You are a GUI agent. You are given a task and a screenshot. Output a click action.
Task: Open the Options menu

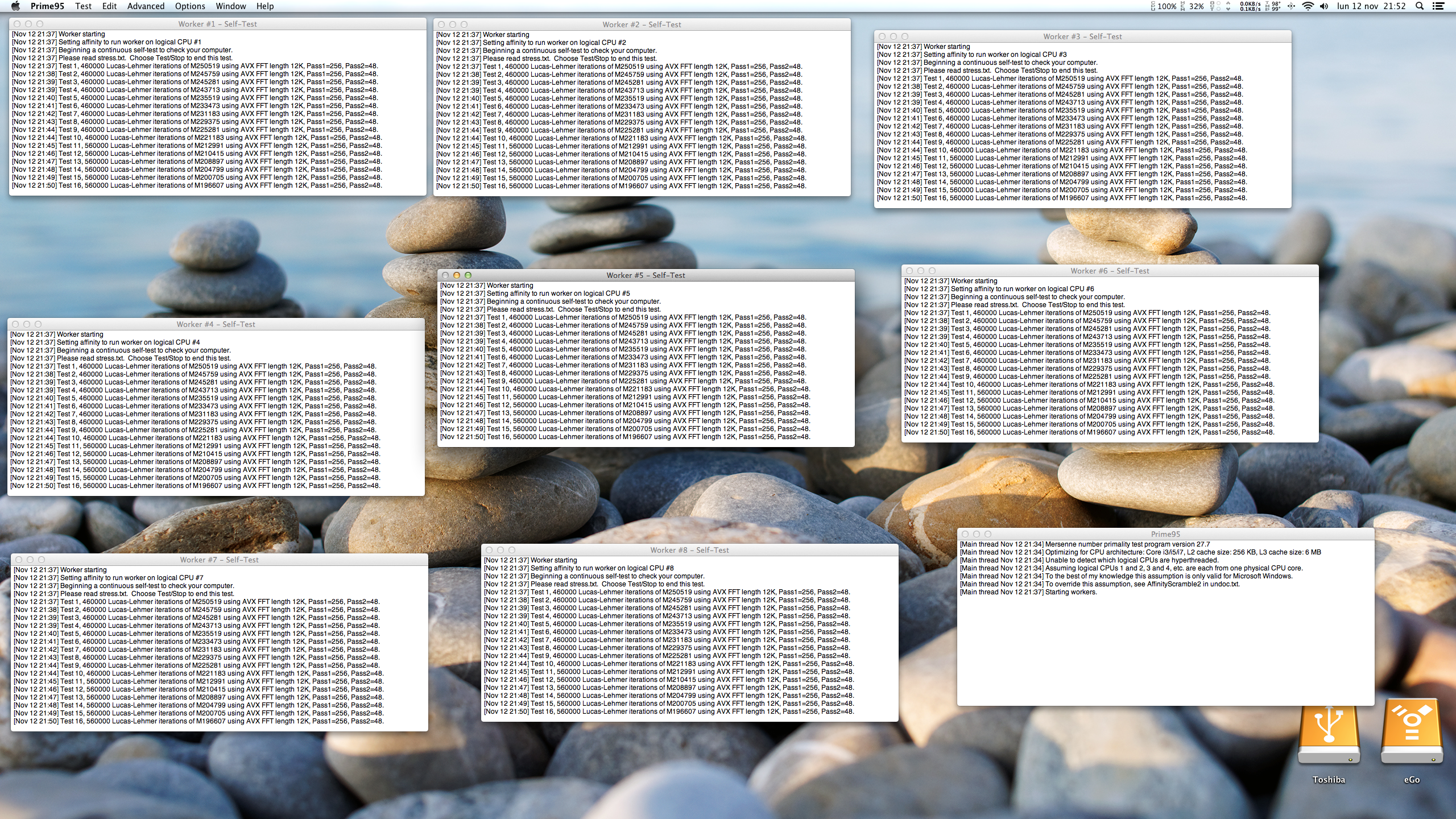tap(190, 6)
